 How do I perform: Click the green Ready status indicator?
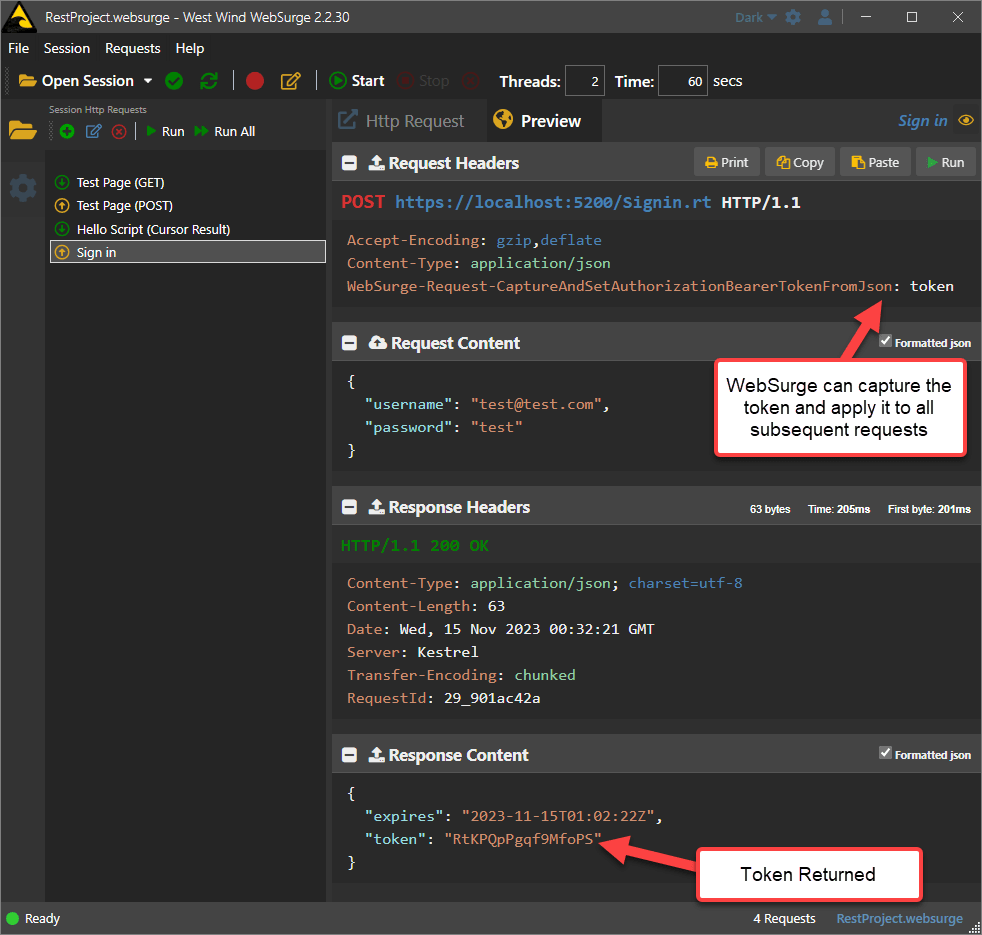click(x=13, y=919)
